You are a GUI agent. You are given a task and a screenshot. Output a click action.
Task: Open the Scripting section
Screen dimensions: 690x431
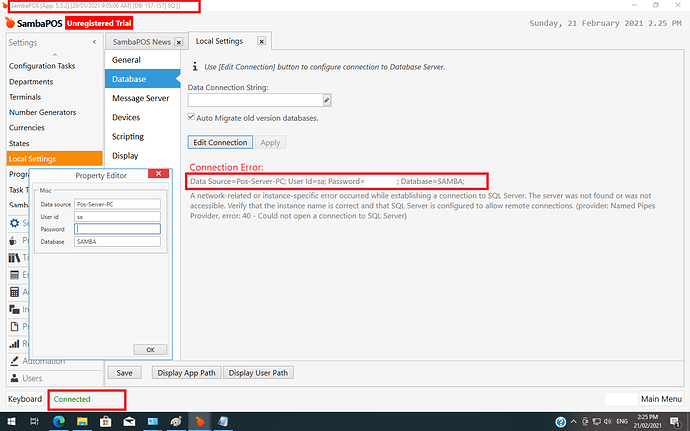[x=143, y=136]
